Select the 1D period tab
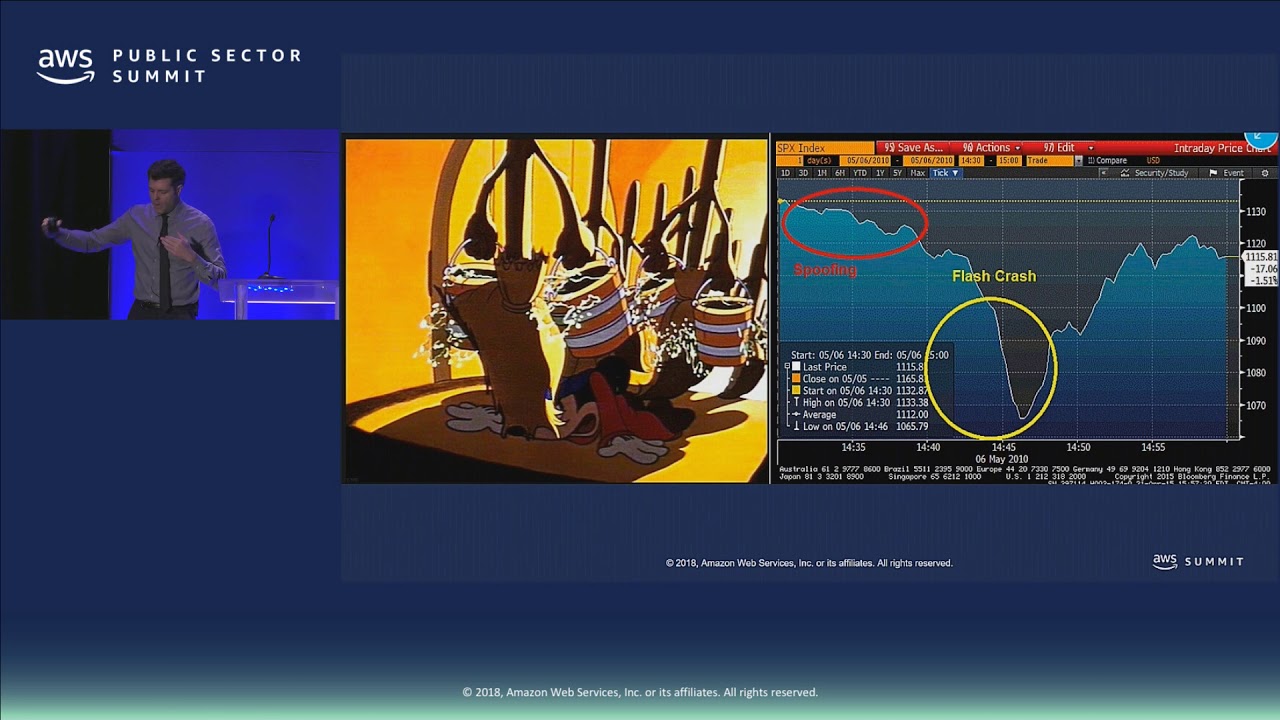1280x720 pixels. [785, 173]
